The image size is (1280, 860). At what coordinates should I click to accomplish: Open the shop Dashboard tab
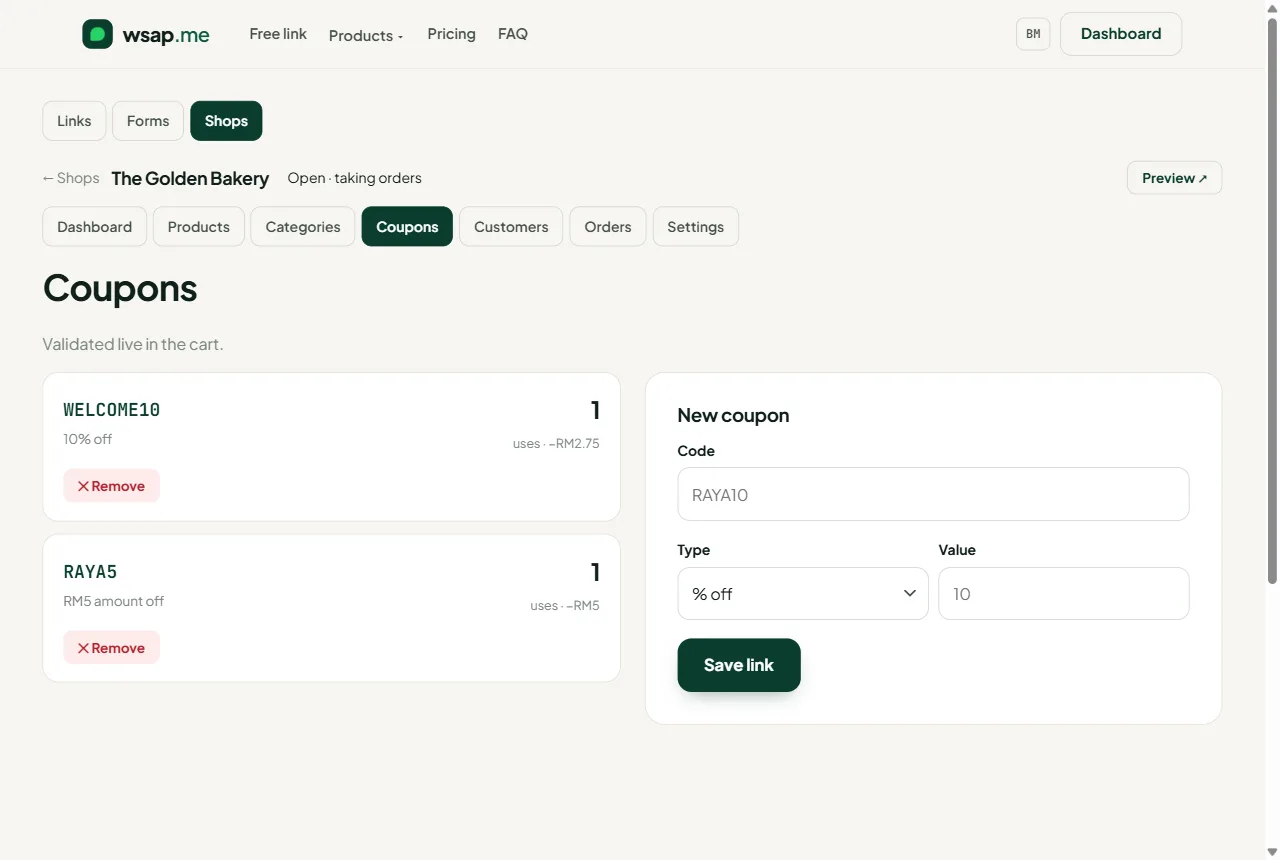(x=95, y=227)
